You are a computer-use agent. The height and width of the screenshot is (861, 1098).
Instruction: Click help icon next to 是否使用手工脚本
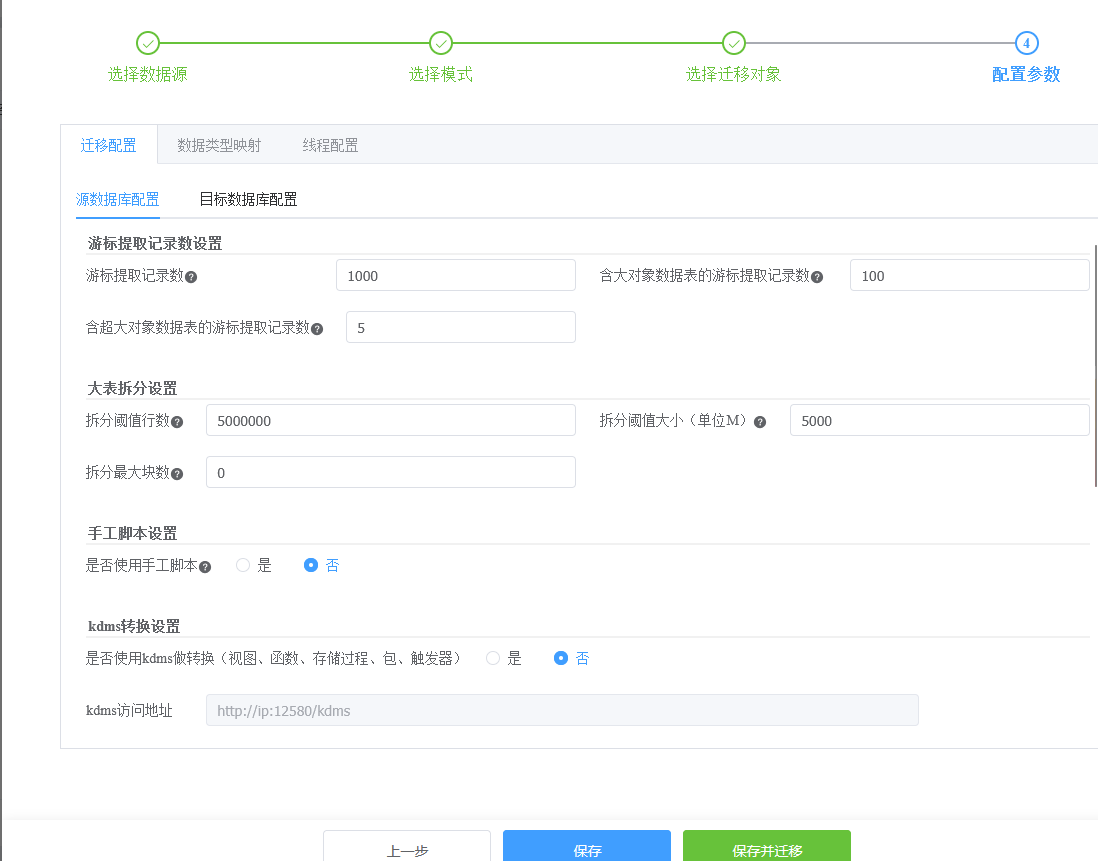click(205, 567)
